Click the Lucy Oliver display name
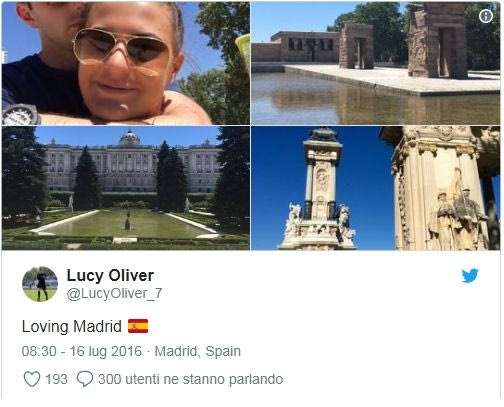The image size is (504, 407). click(110, 275)
